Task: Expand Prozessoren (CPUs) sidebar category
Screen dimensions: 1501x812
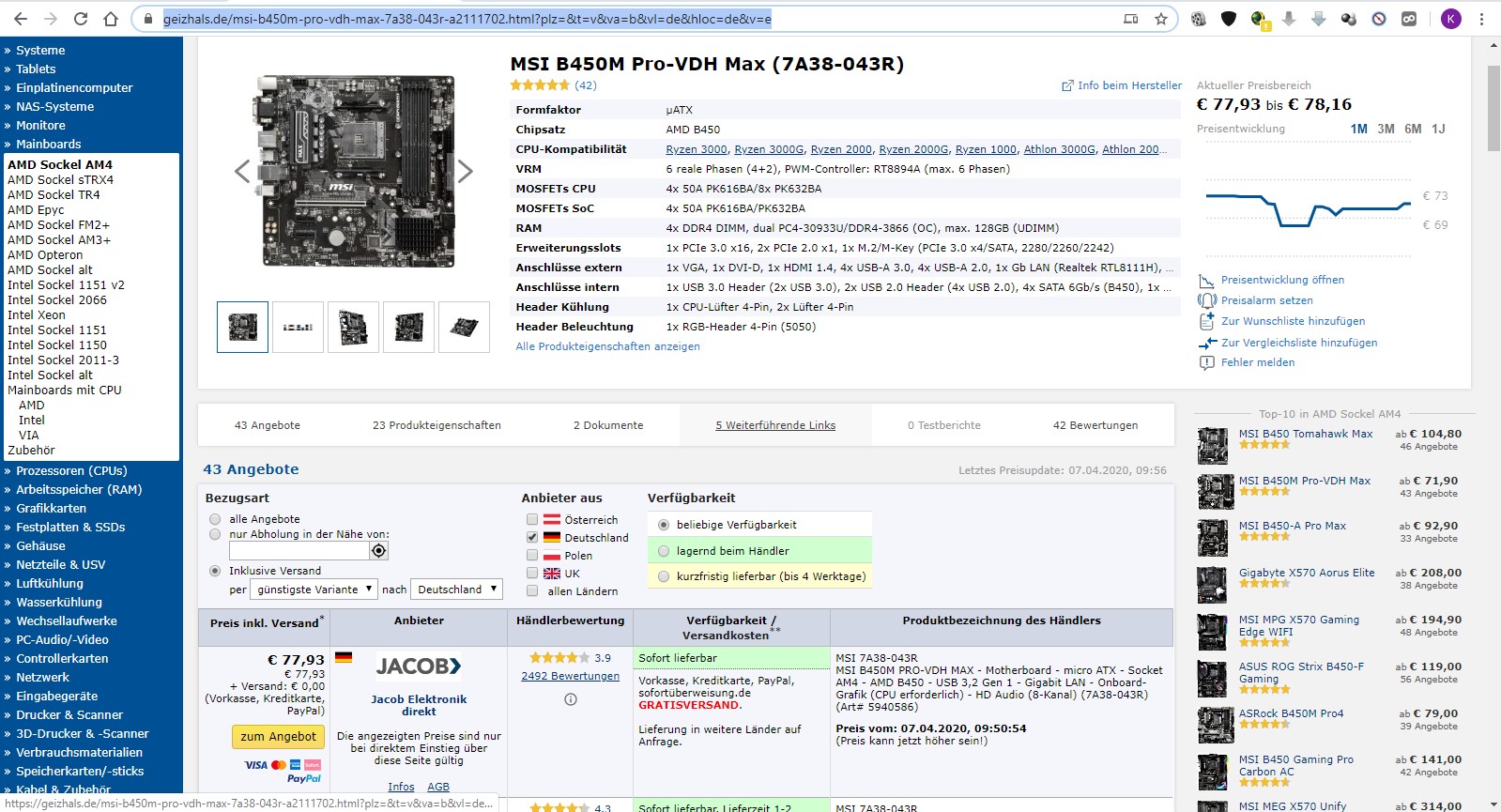Action: [x=71, y=470]
